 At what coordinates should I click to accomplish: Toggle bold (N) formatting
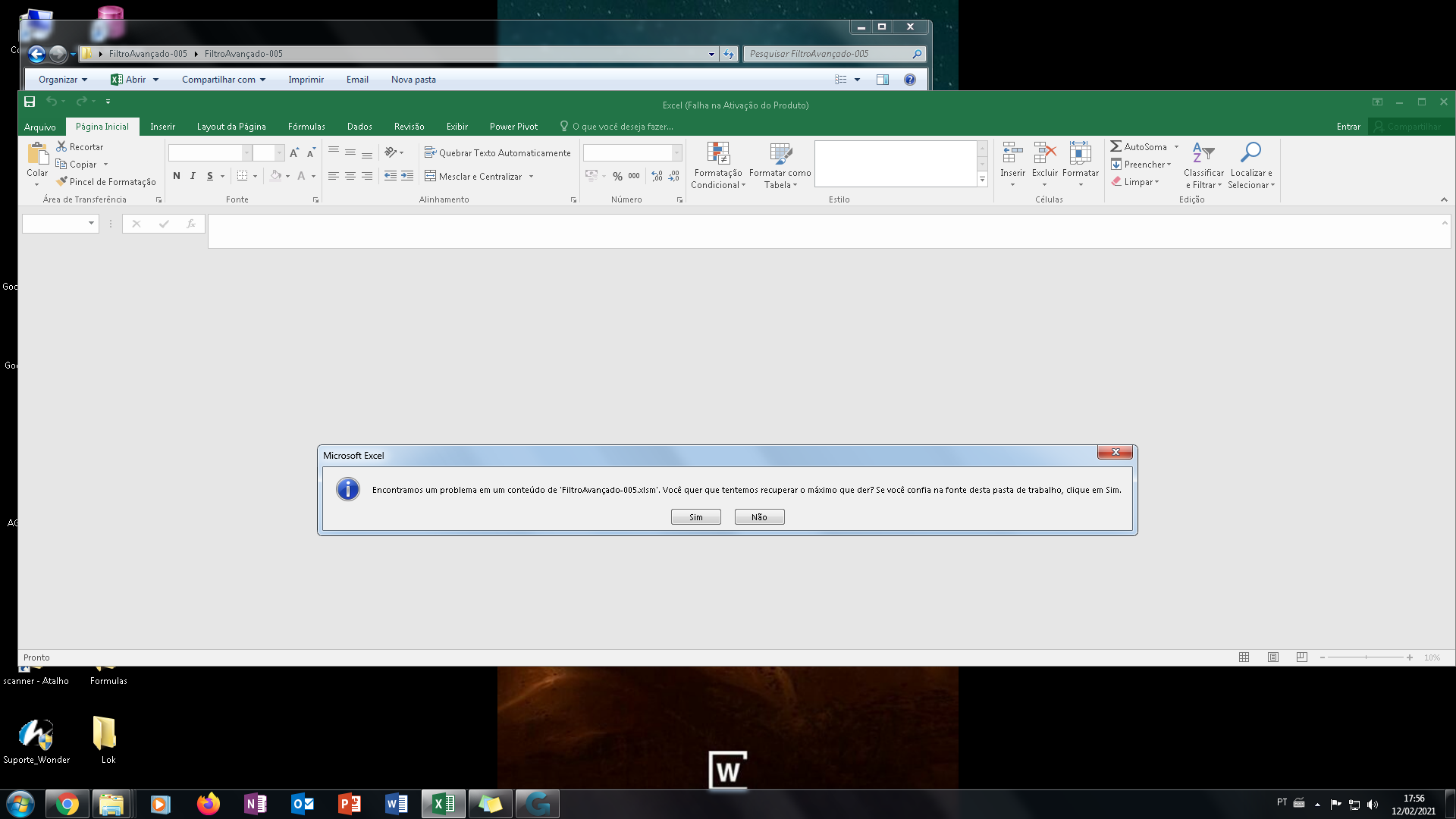[x=177, y=176]
